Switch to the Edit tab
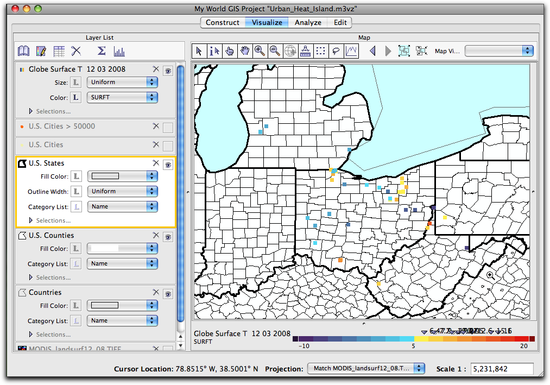Viewport: 550px width, 385px height. coord(340,22)
